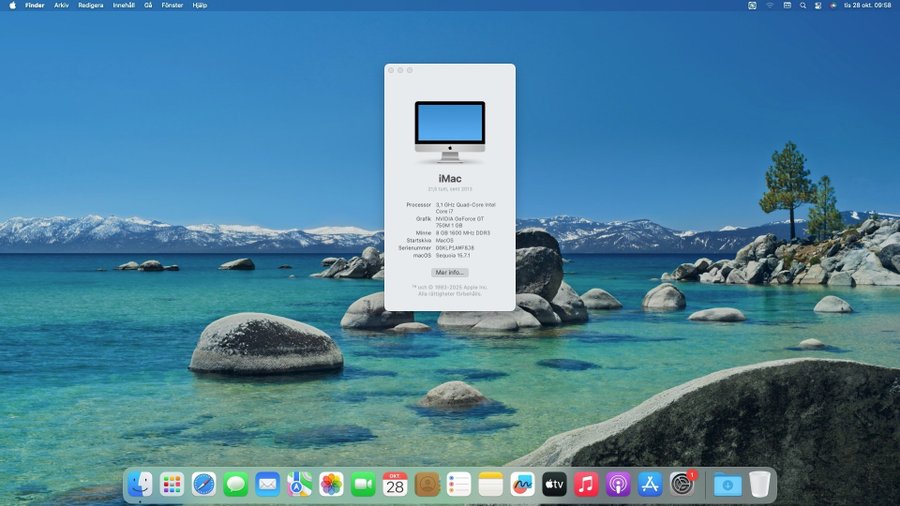This screenshot has height=506, width=900.
Task: Launch the Podcasts app
Action: click(618, 484)
